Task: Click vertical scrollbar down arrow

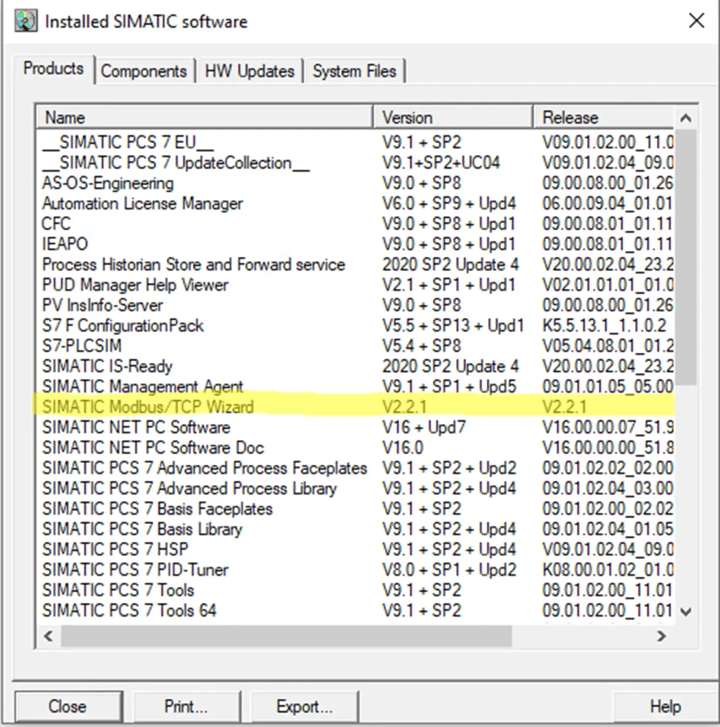Action: [686, 612]
